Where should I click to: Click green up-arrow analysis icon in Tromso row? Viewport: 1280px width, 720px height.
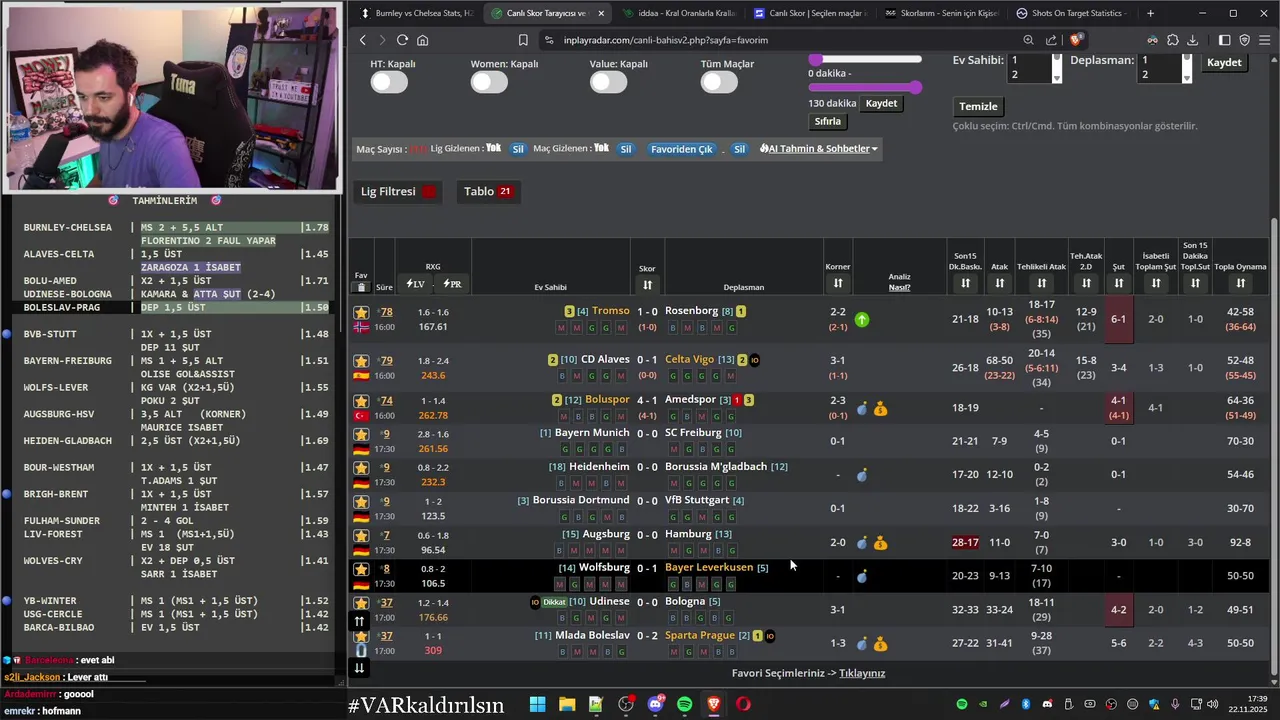click(862, 320)
